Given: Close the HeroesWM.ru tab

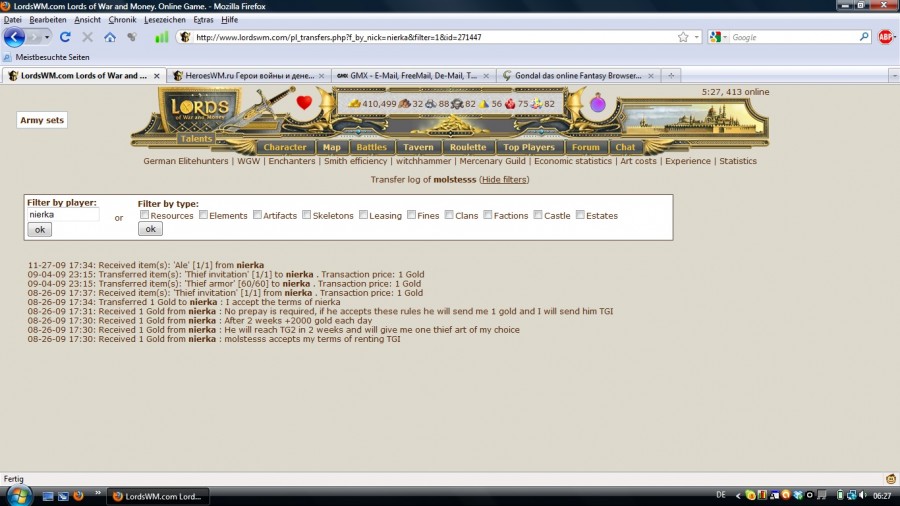Looking at the screenshot, I should pyautogui.click(x=321, y=76).
